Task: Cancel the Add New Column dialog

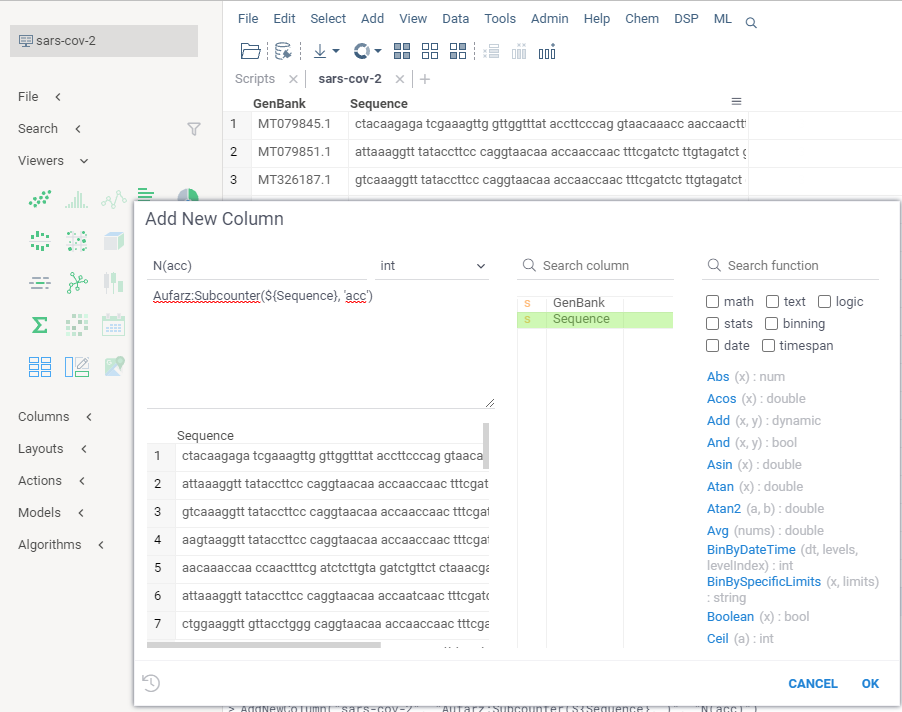Action: tap(812, 683)
